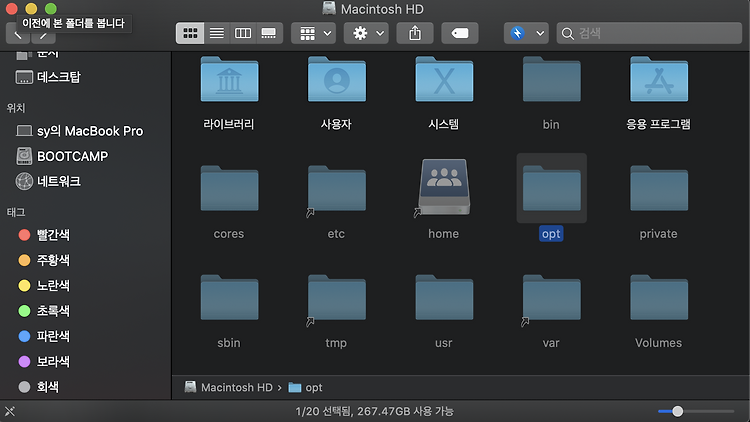
Task: Click the Macintosh HD window title
Action: coord(382,9)
